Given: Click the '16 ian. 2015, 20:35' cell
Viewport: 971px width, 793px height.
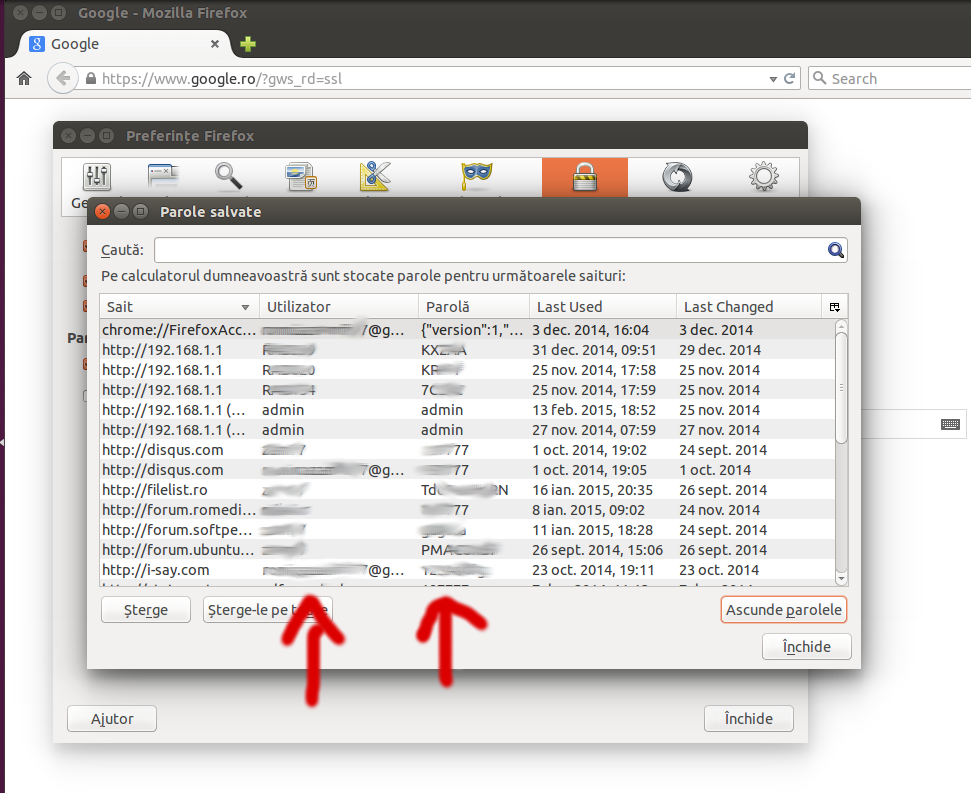Looking at the screenshot, I should [592, 490].
